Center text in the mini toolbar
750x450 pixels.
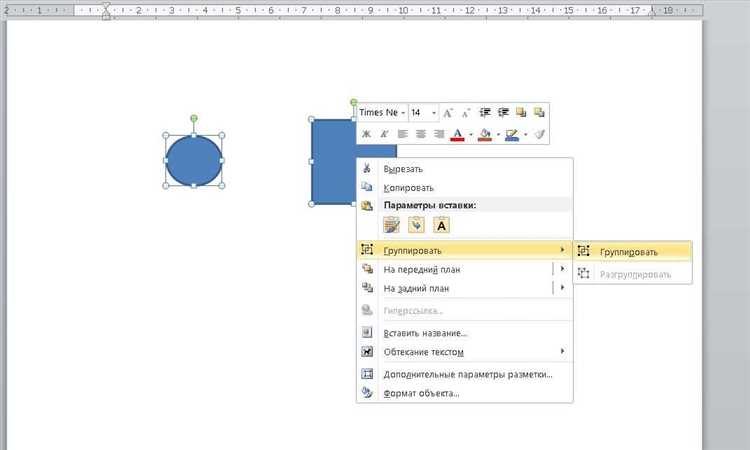421,134
